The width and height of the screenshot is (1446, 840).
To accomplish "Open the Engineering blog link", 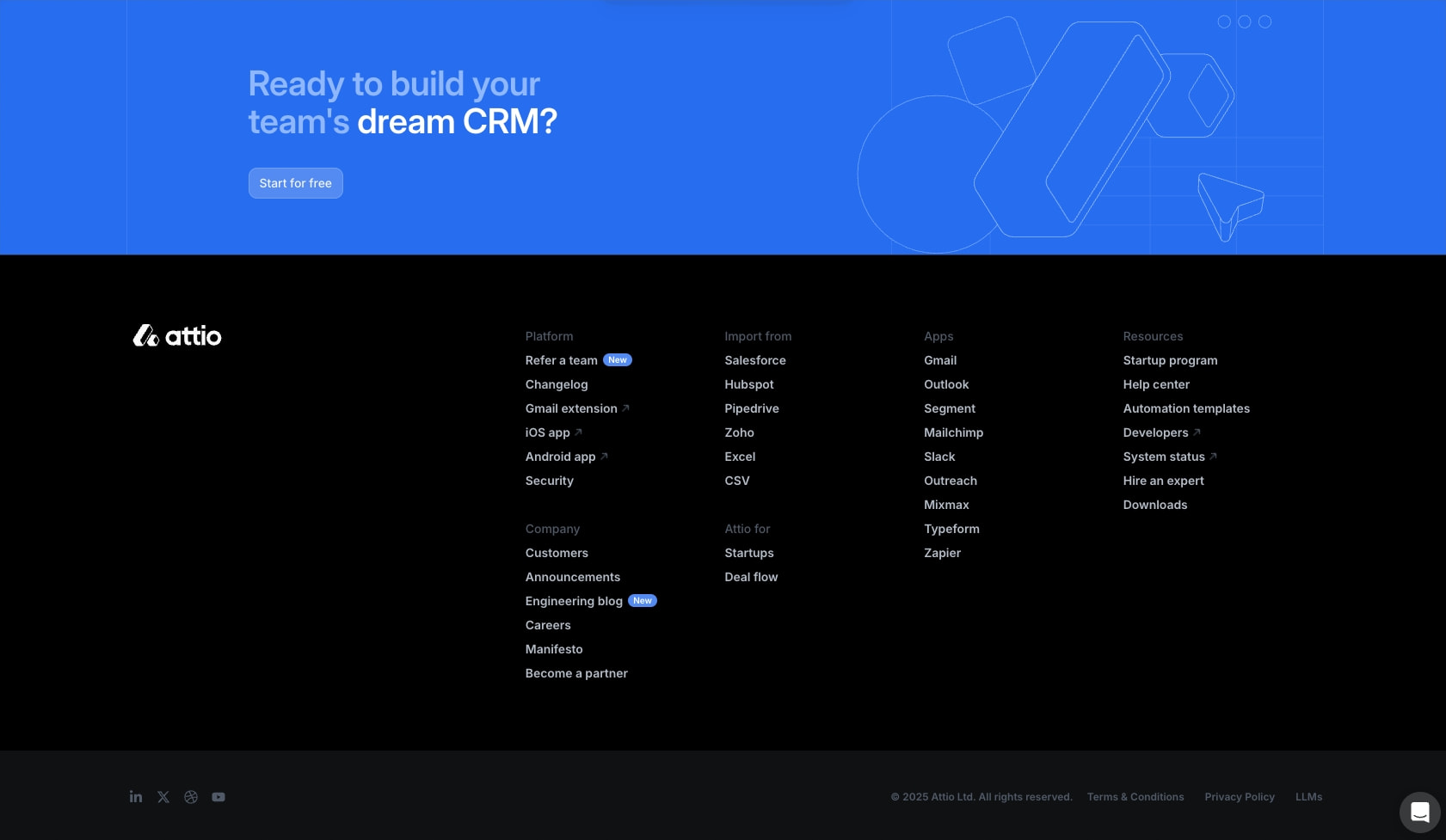I will coord(574,601).
